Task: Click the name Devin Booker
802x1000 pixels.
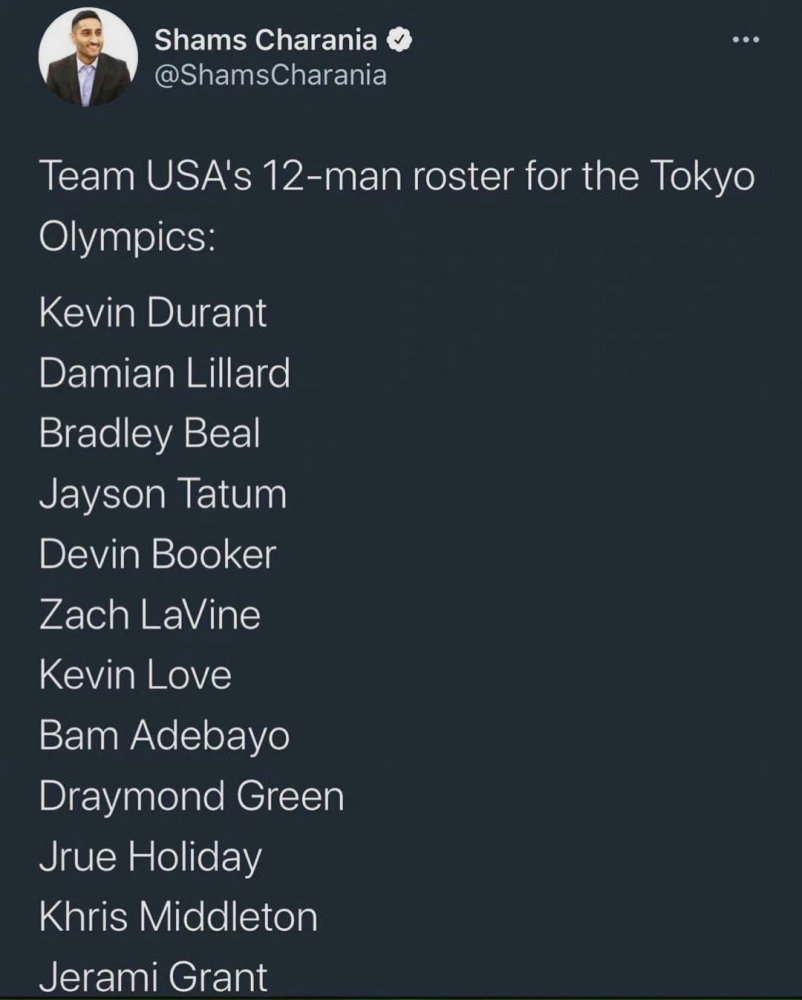Action: (x=157, y=554)
